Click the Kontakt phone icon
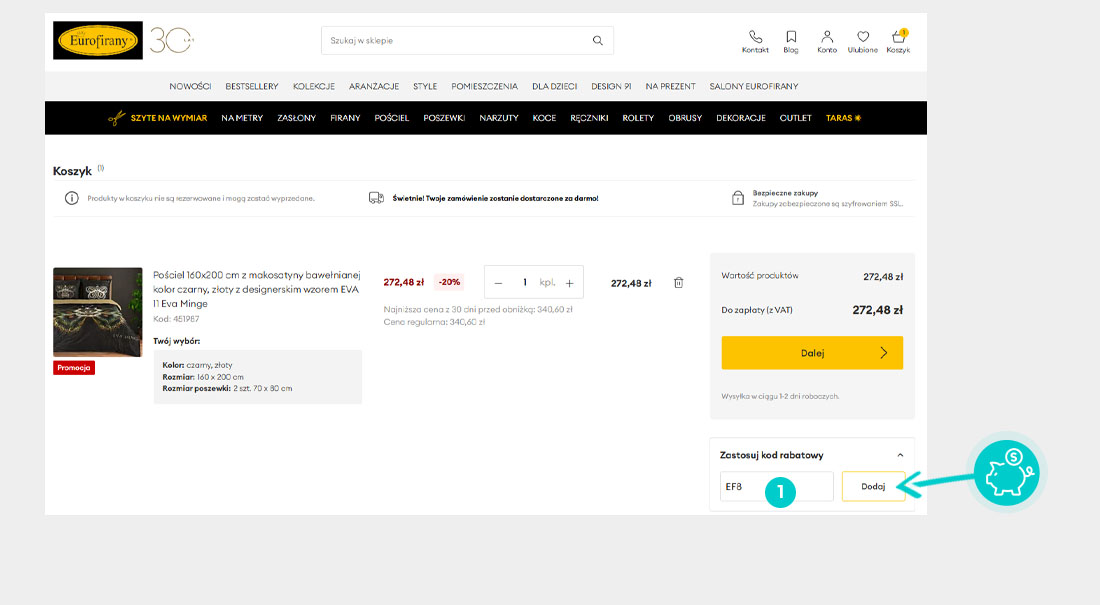The image size is (1100, 605). (x=755, y=37)
